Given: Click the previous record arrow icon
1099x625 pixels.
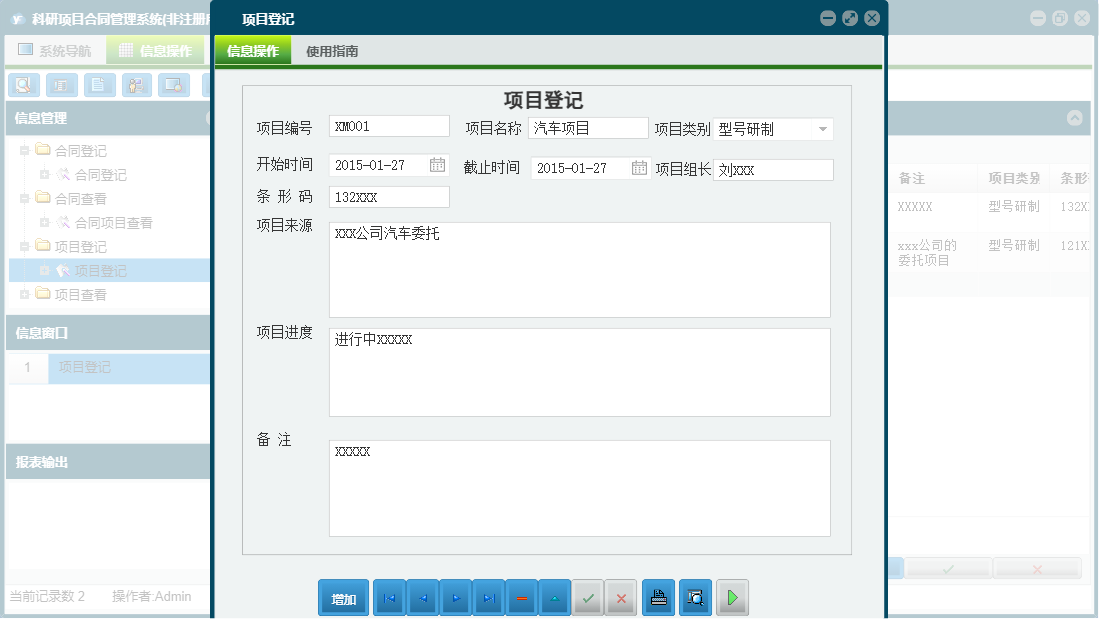Looking at the screenshot, I should 422,597.
